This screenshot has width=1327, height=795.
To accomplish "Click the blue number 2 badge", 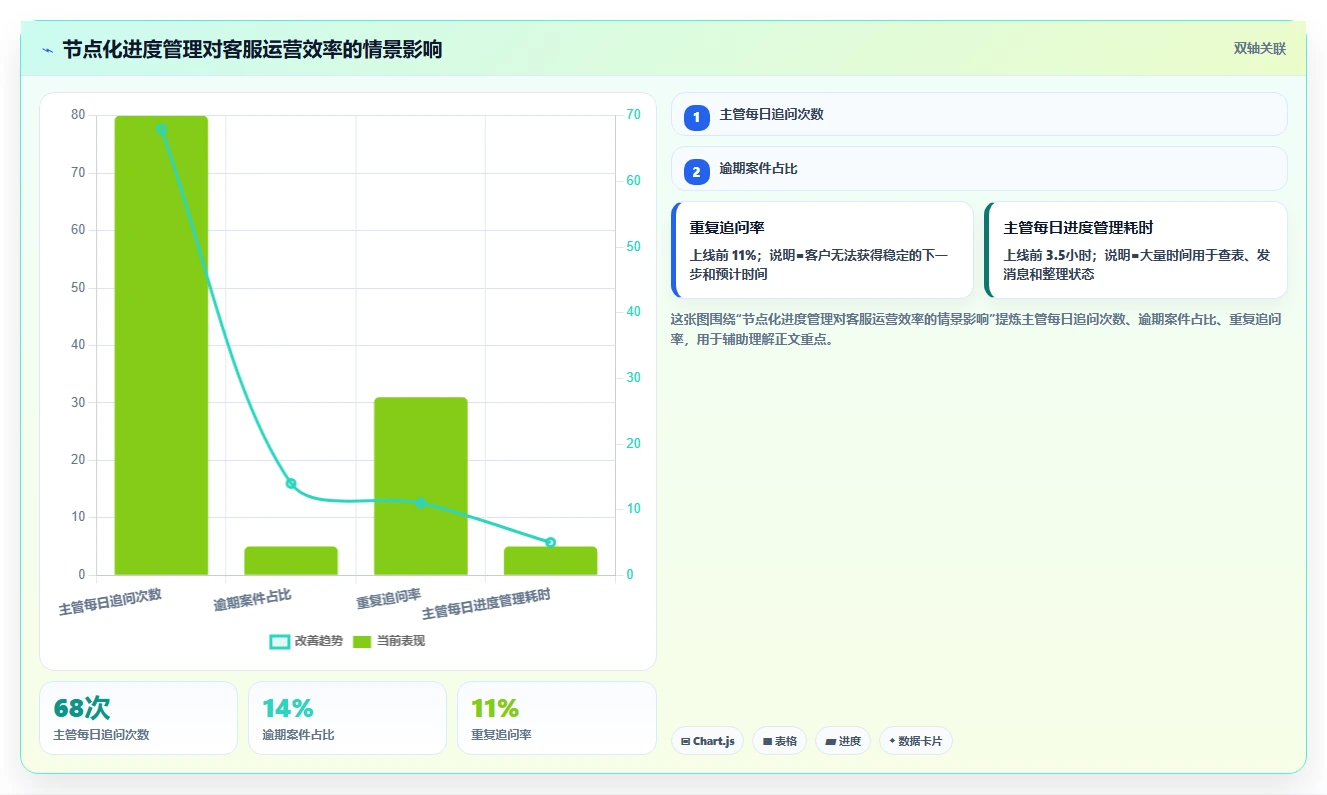I will click(697, 172).
